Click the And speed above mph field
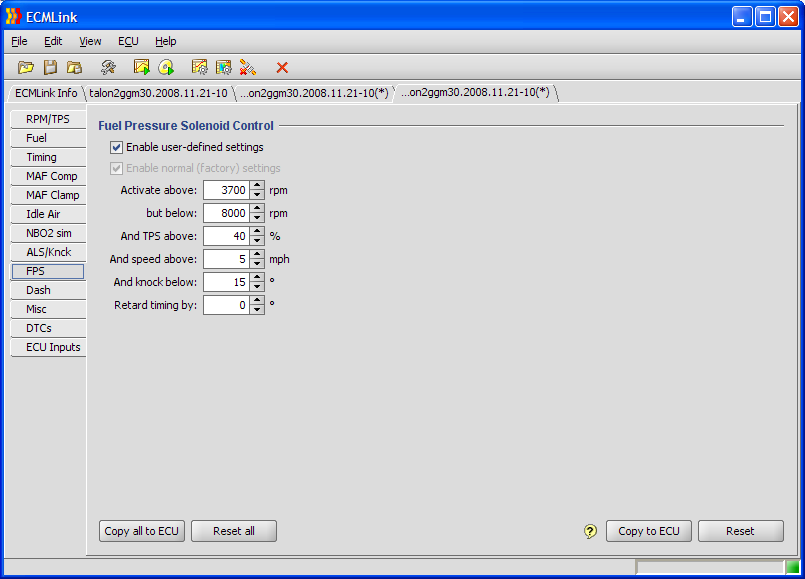 click(x=226, y=259)
